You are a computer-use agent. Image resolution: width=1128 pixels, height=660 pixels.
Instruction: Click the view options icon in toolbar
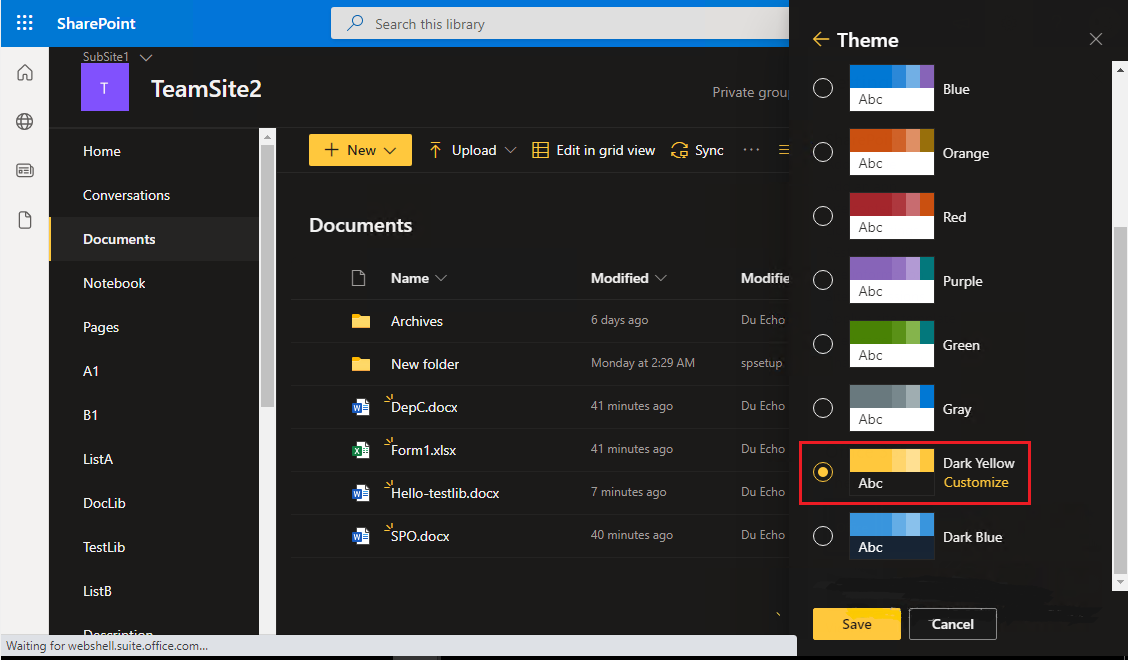pyautogui.click(x=783, y=150)
